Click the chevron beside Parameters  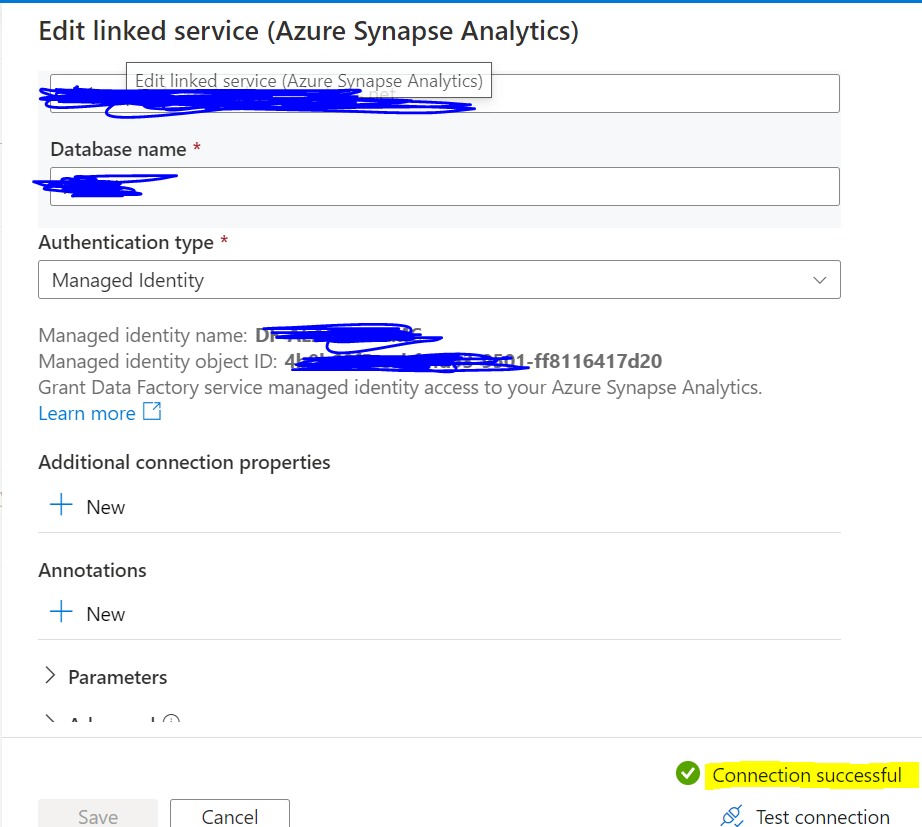(x=50, y=677)
